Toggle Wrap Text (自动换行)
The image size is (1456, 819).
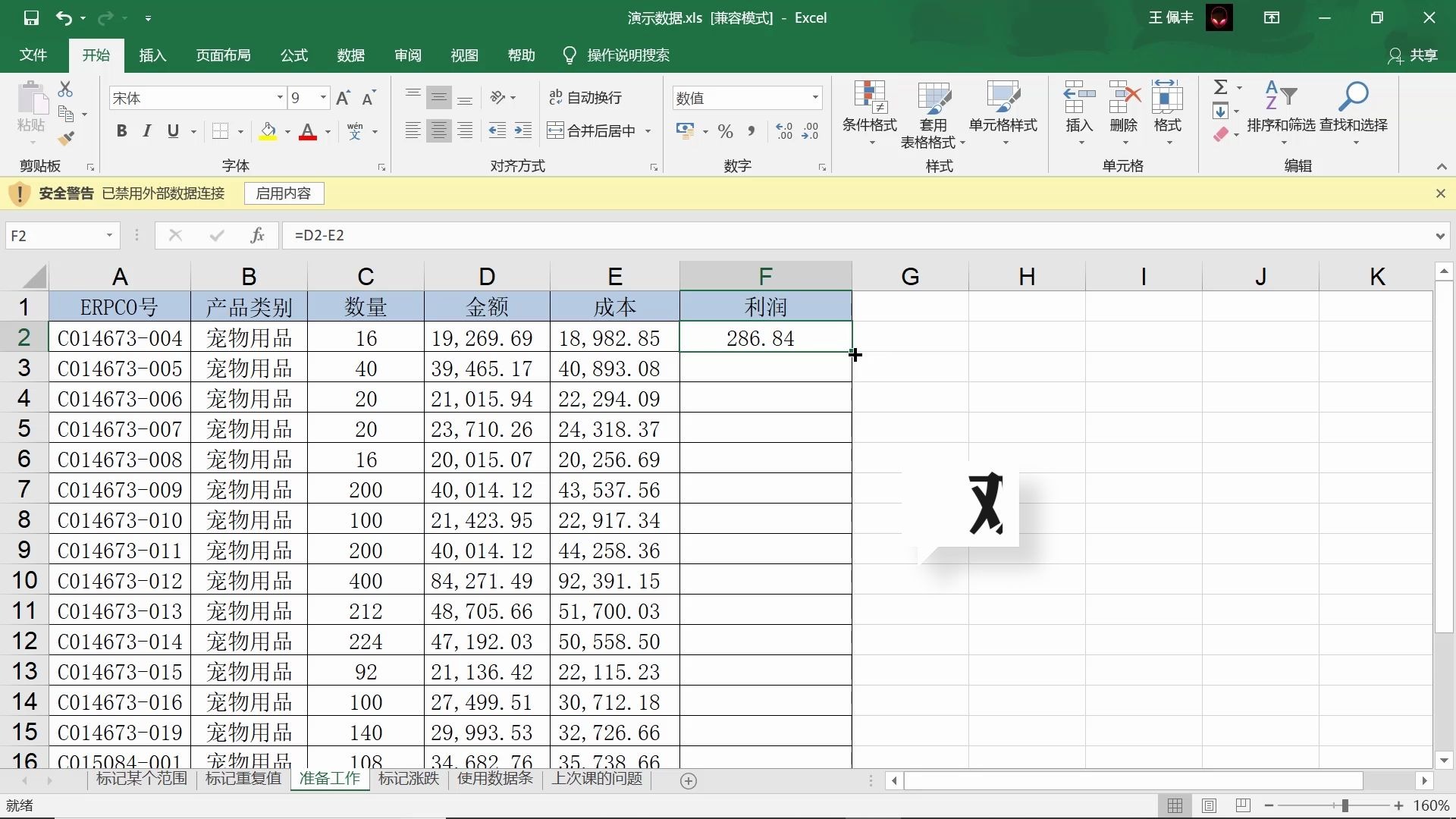(x=585, y=97)
